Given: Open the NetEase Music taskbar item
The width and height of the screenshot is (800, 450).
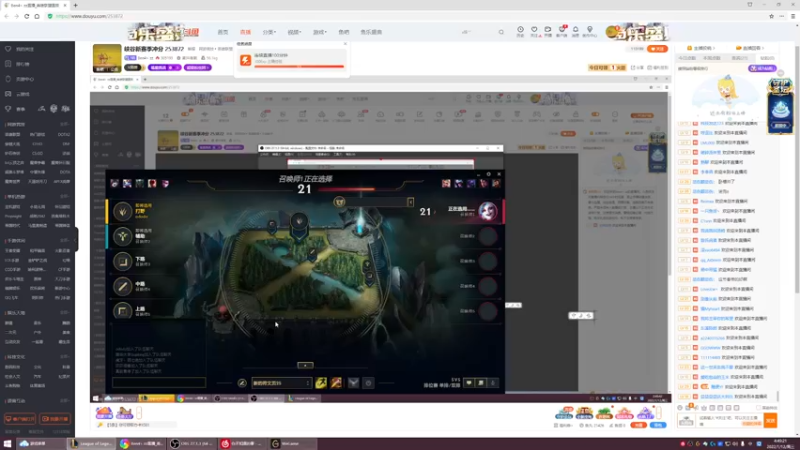Looking at the screenshot, I should (x=243, y=444).
